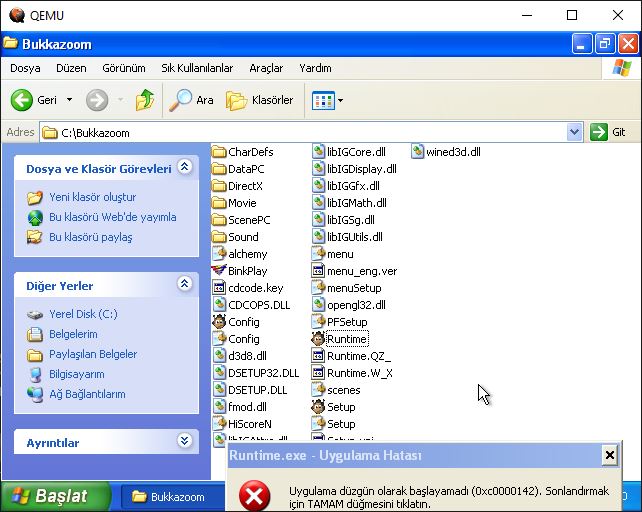Select the DSETUP.DLL file
Screen dimensions: 642x512
[x=250, y=390]
